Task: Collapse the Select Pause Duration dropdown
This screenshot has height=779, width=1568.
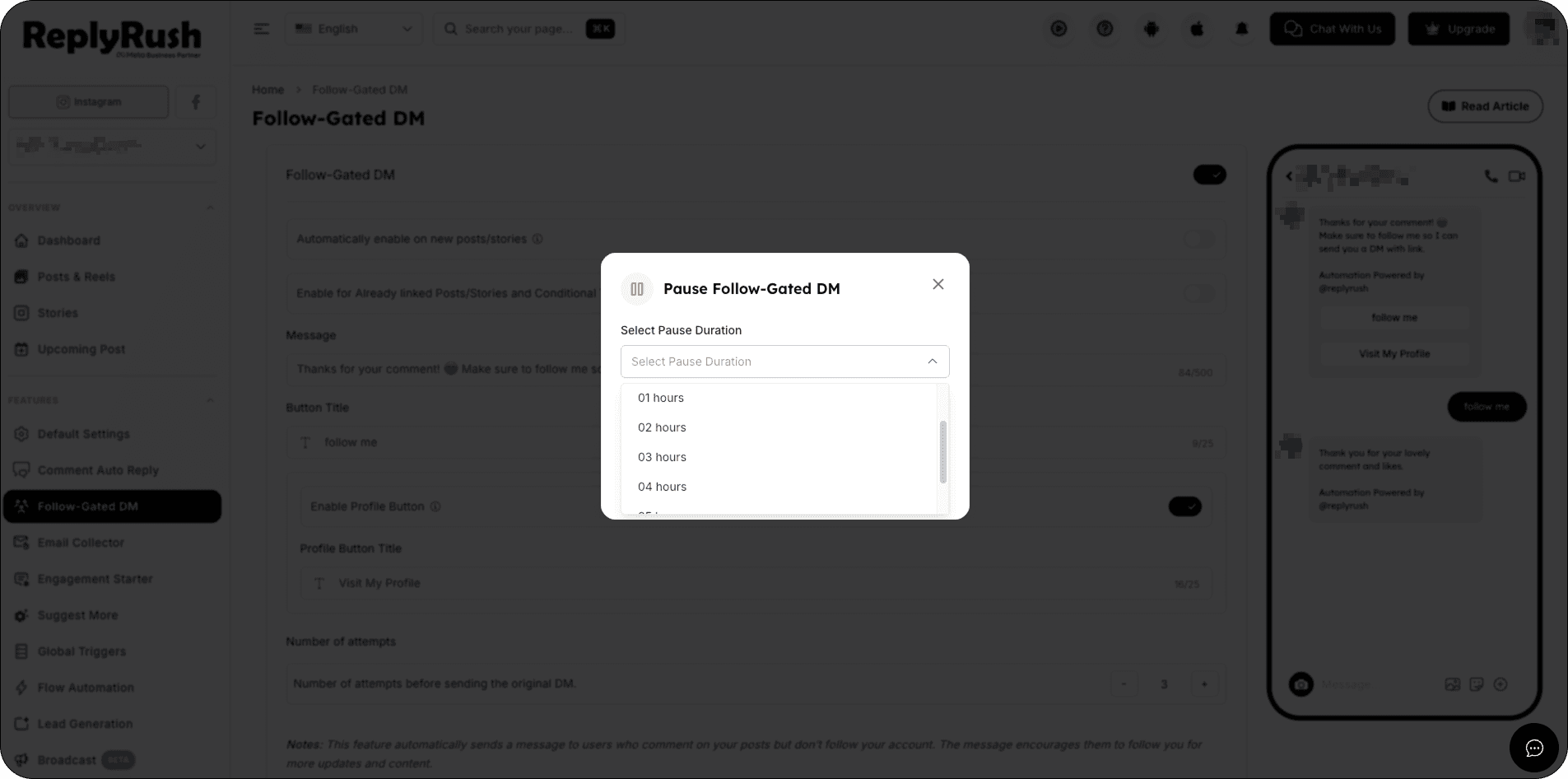Action: 932,362
